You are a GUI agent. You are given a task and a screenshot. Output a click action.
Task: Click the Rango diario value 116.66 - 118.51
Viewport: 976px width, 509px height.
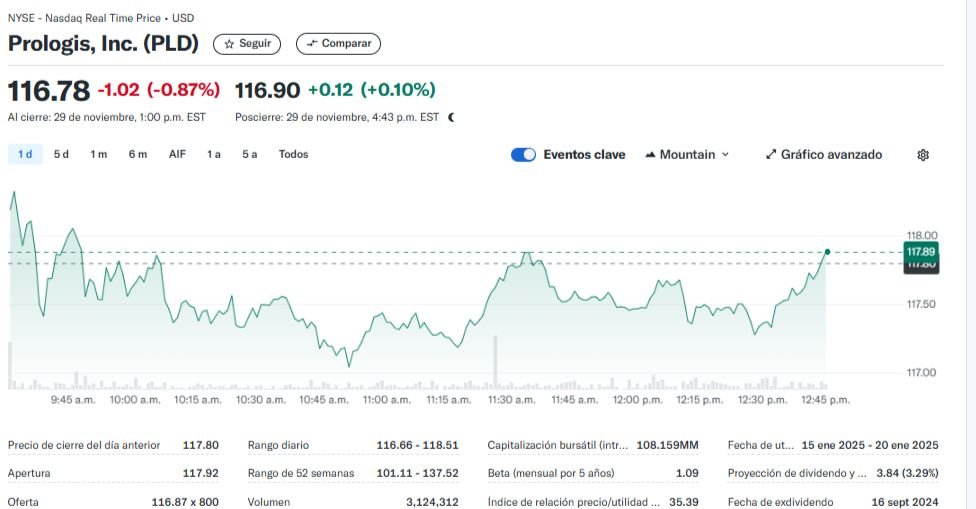click(x=417, y=446)
